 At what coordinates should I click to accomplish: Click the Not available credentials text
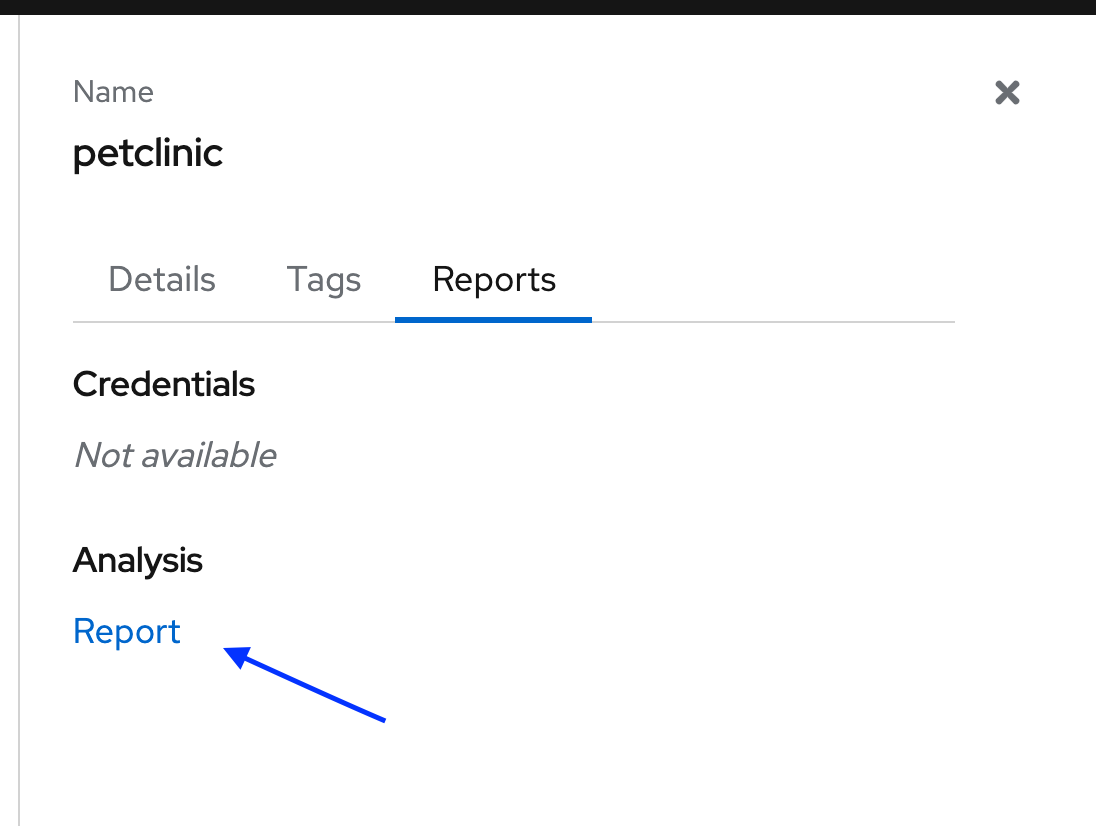[175, 455]
